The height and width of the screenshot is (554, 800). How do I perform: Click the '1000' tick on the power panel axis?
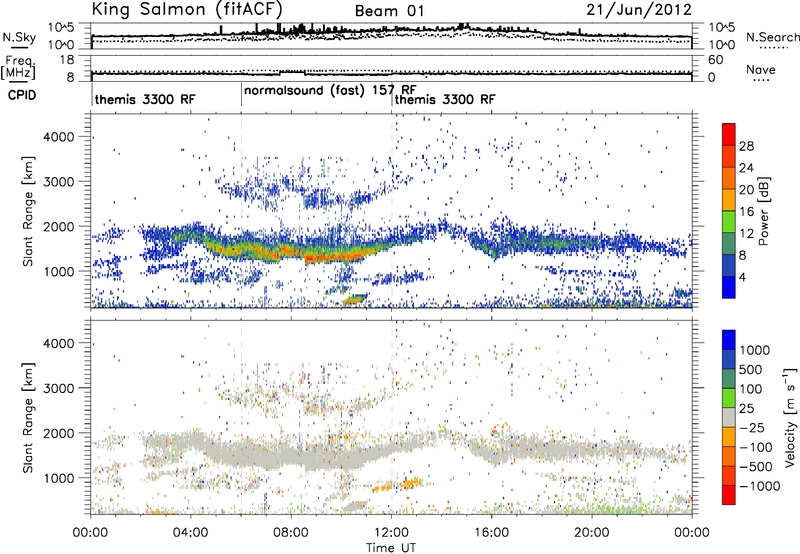[58, 271]
